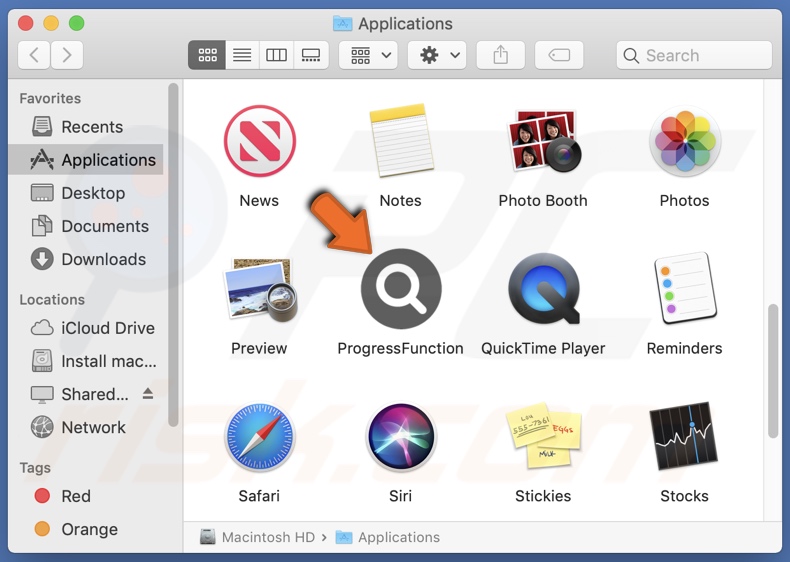The height and width of the screenshot is (562, 790).
Task: Open the gear Action menu dropdown
Action: point(437,55)
